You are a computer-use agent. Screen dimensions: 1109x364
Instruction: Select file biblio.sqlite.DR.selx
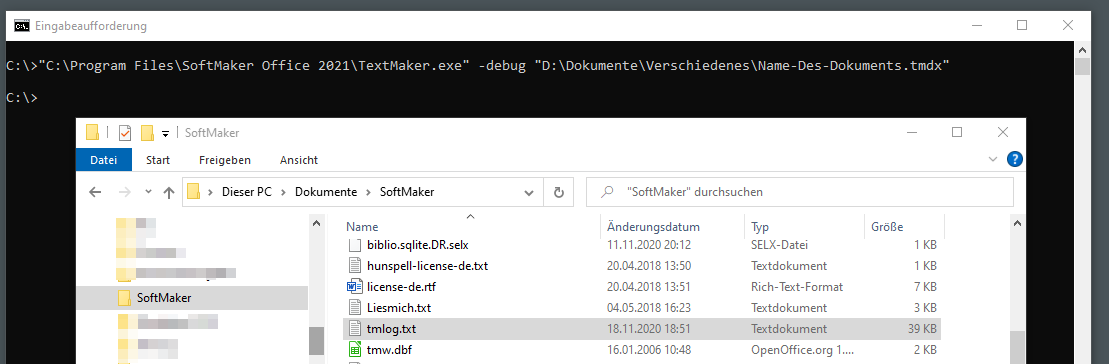click(418, 245)
